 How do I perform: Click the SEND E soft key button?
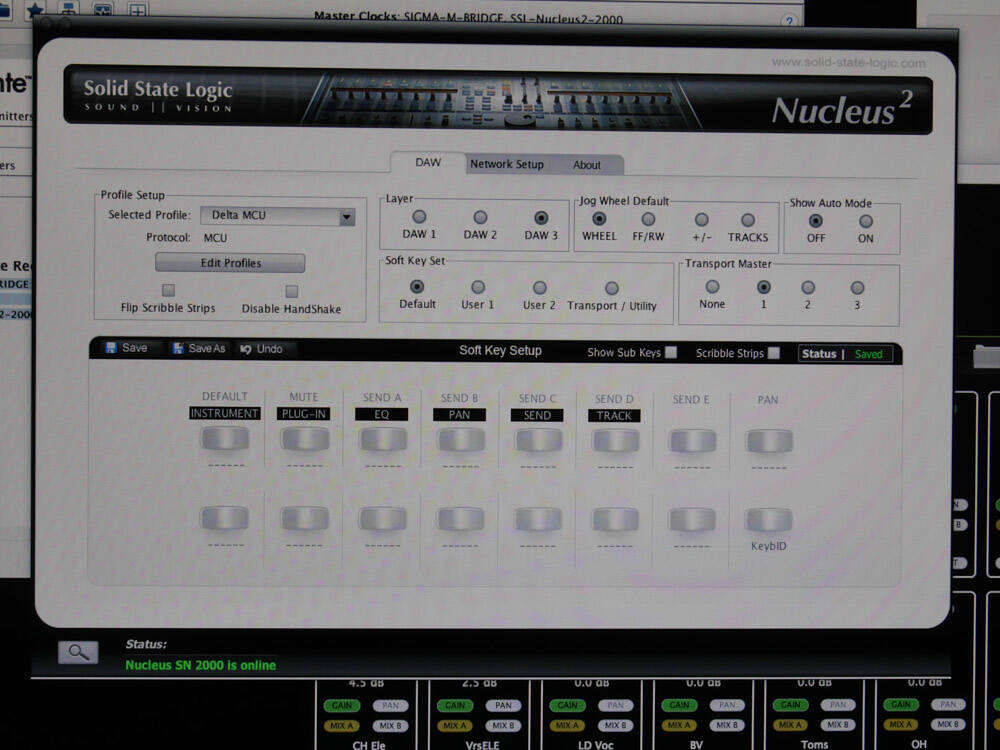tap(692, 441)
